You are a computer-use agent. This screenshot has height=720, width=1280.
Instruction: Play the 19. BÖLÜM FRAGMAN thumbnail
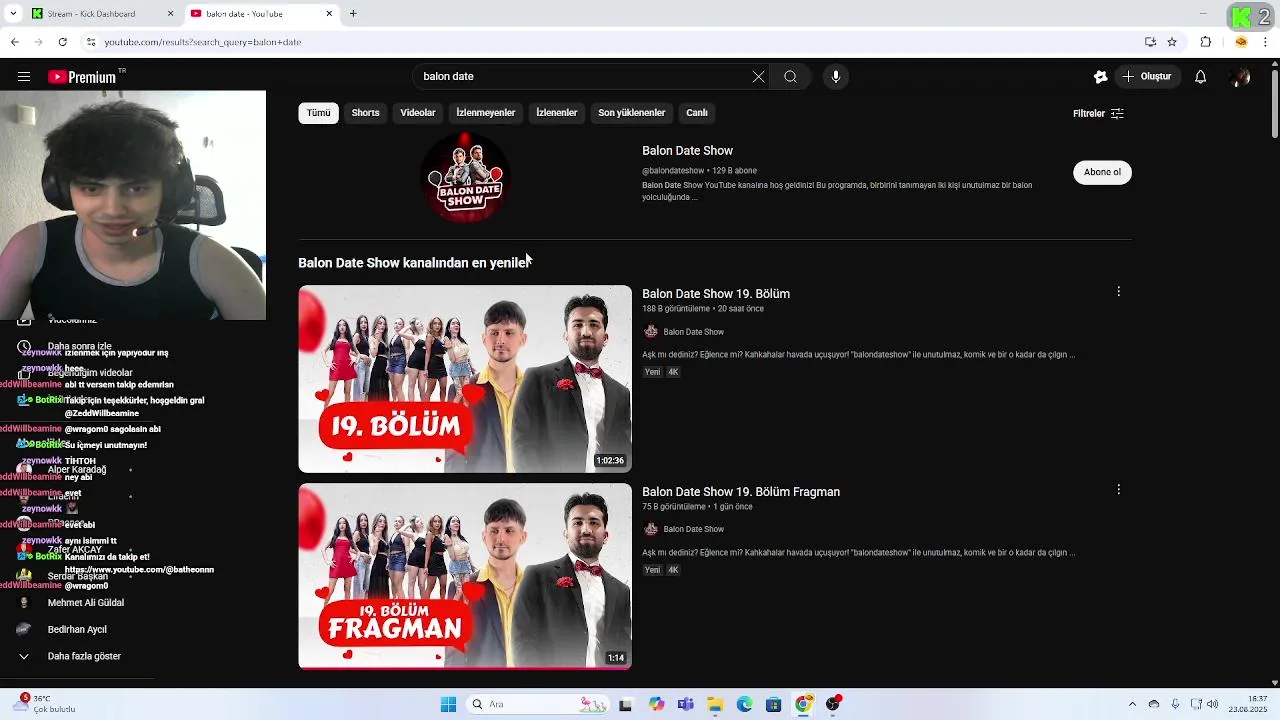465,576
